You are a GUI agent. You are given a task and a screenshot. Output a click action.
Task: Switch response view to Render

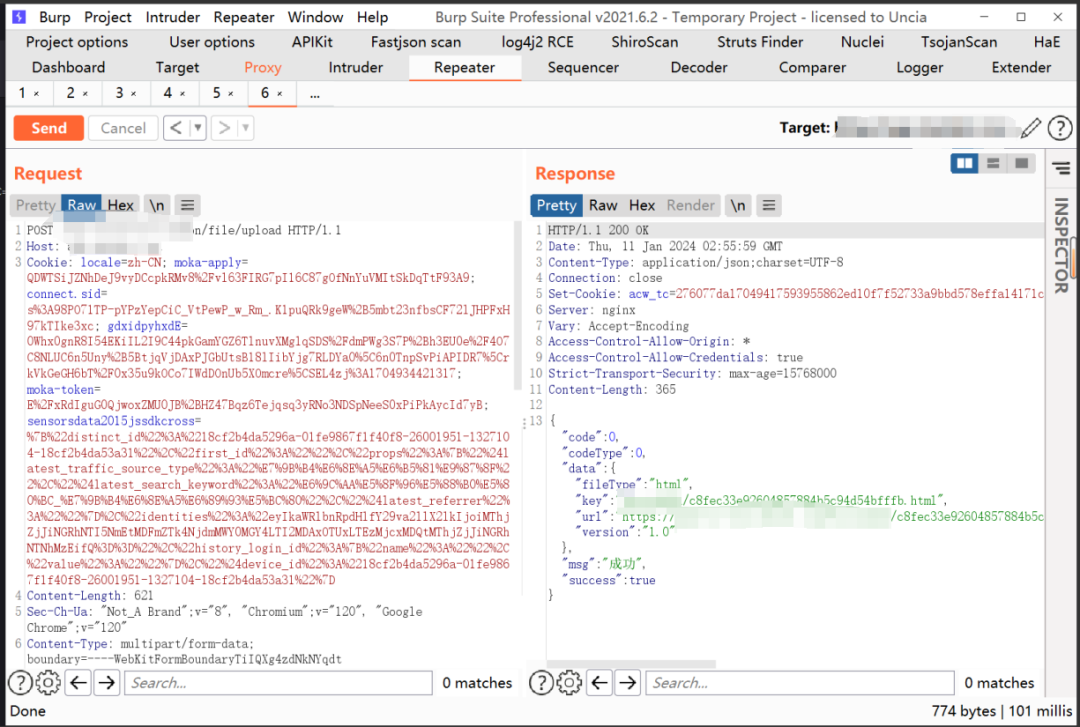tap(690, 205)
